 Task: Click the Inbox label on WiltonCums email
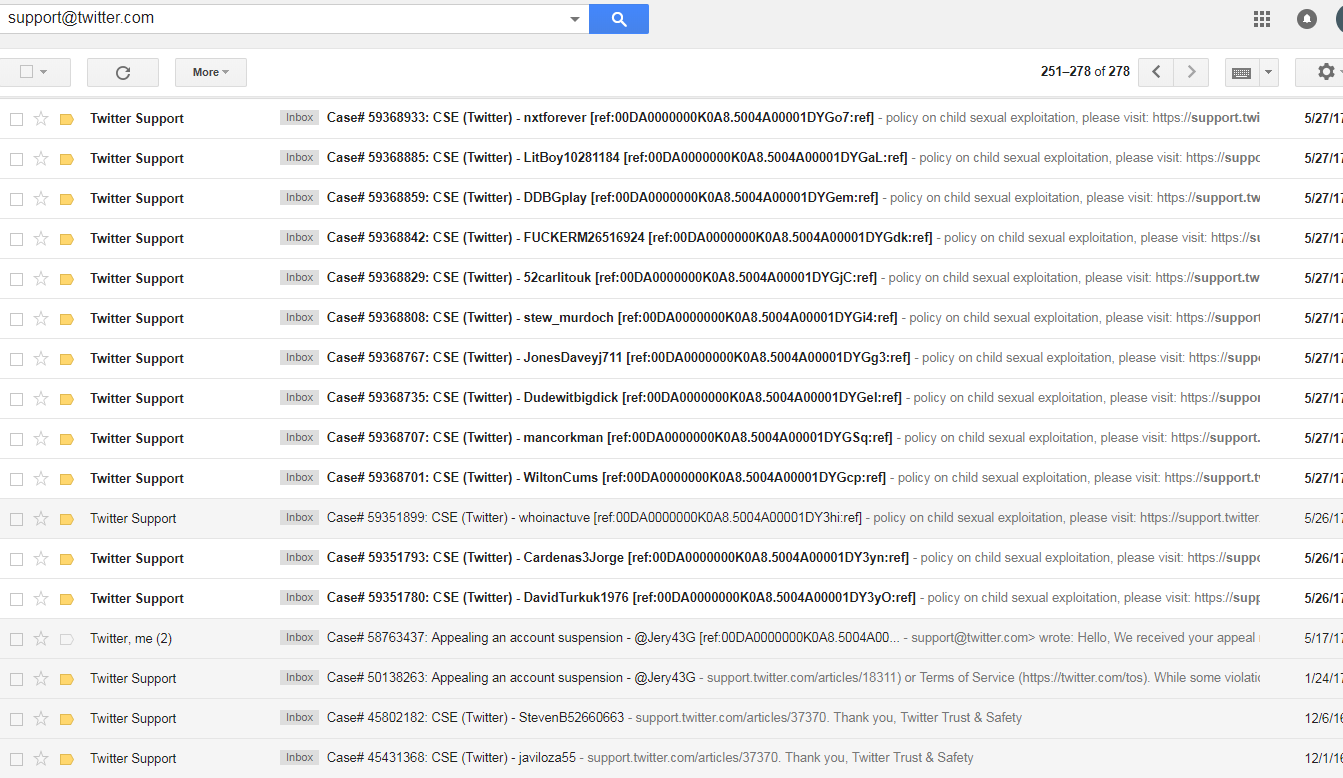299,478
